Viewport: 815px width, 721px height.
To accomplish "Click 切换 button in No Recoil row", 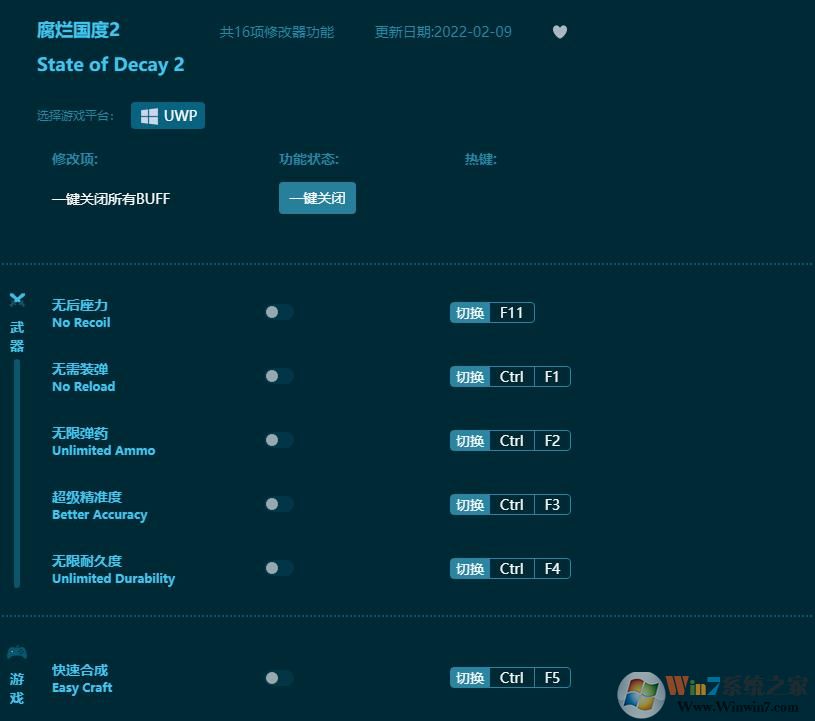I will click(x=470, y=313).
